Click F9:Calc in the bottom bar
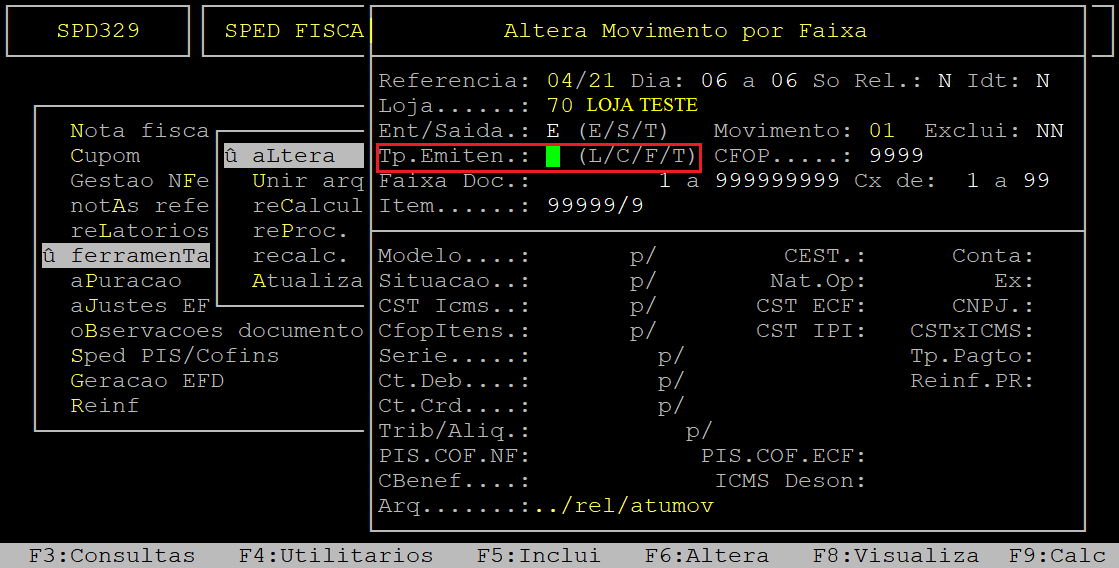 tap(1057, 556)
